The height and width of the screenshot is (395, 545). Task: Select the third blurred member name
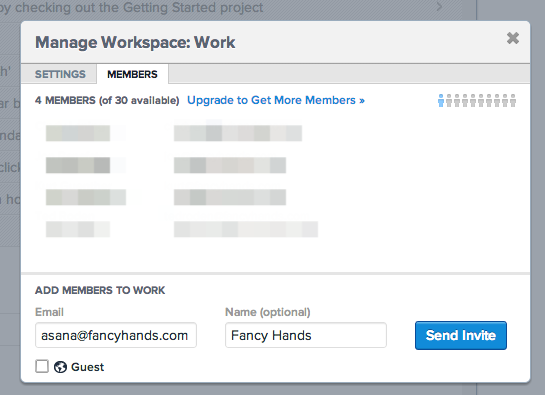tap(86, 197)
